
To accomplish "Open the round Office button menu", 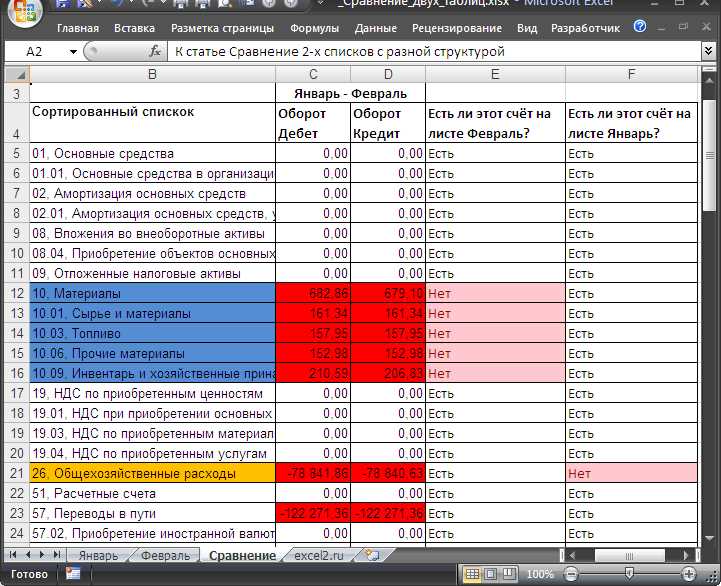I will (x=24, y=11).
